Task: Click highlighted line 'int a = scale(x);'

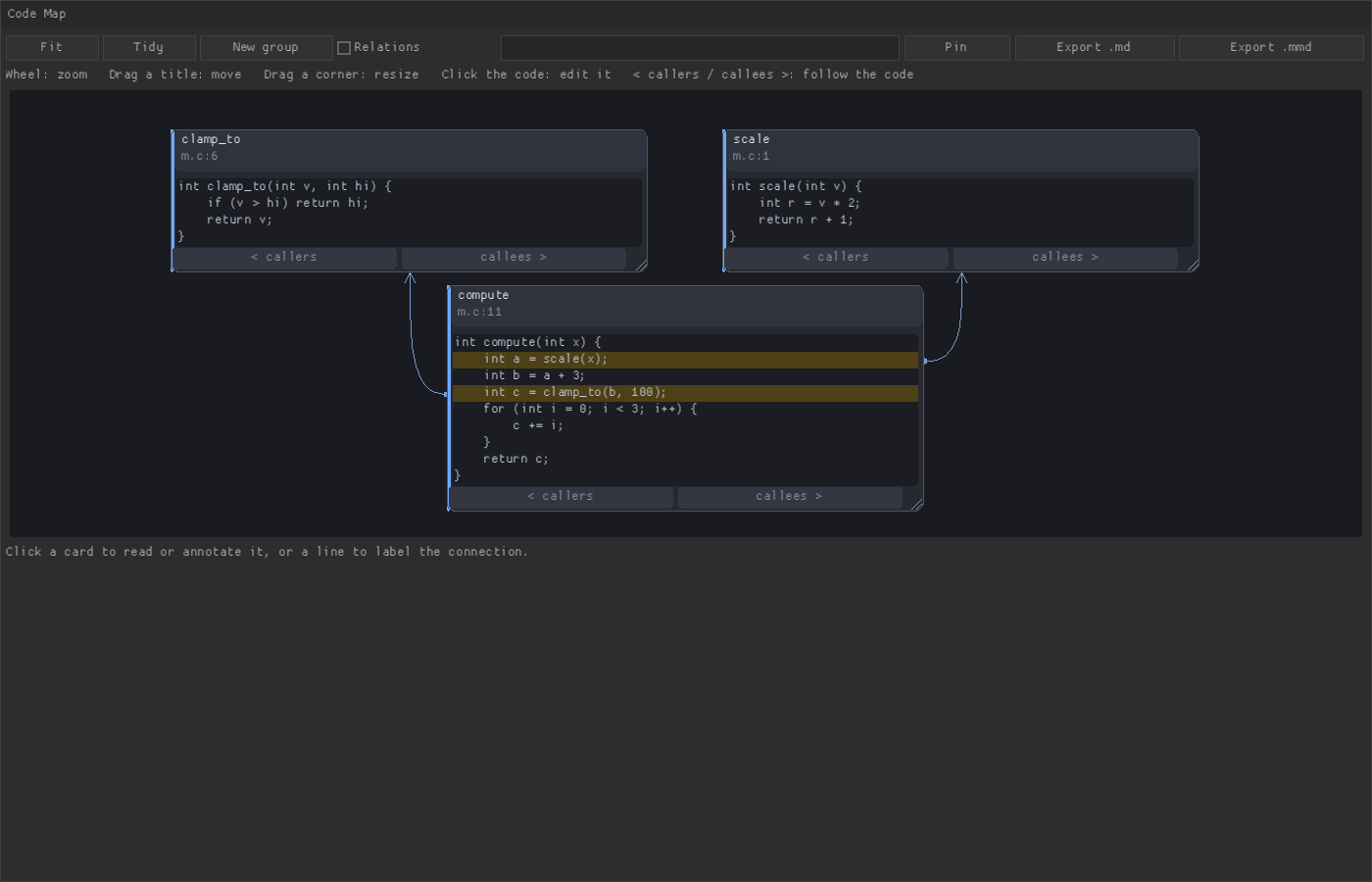Action: tap(685, 360)
